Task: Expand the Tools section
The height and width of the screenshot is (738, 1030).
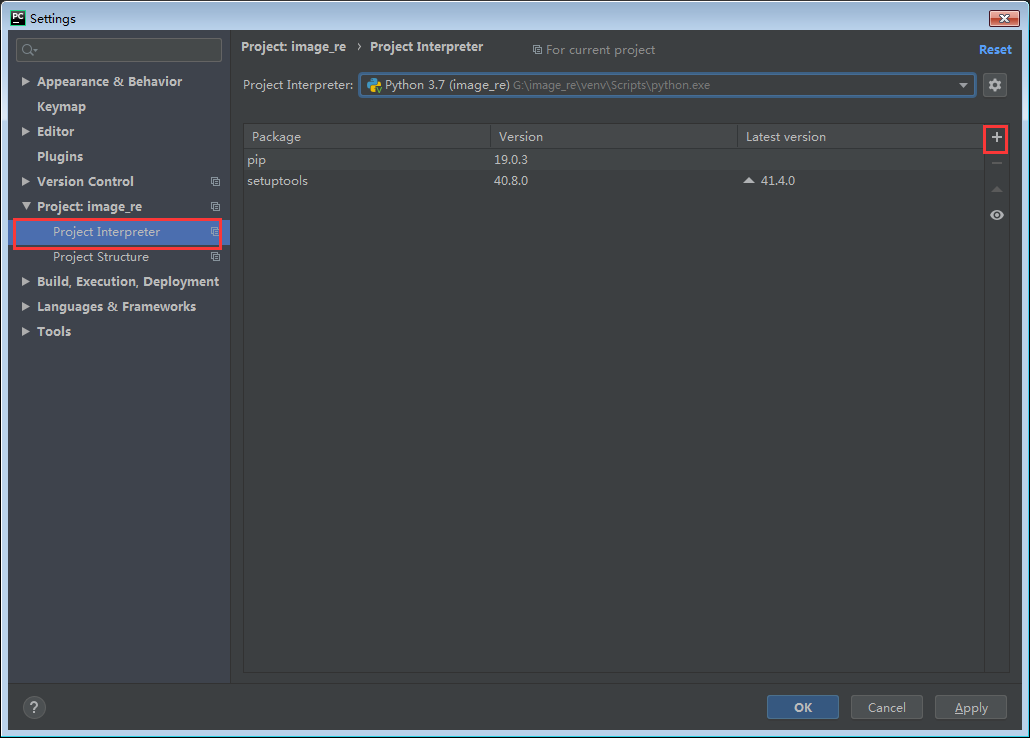Action: pos(26,331)
